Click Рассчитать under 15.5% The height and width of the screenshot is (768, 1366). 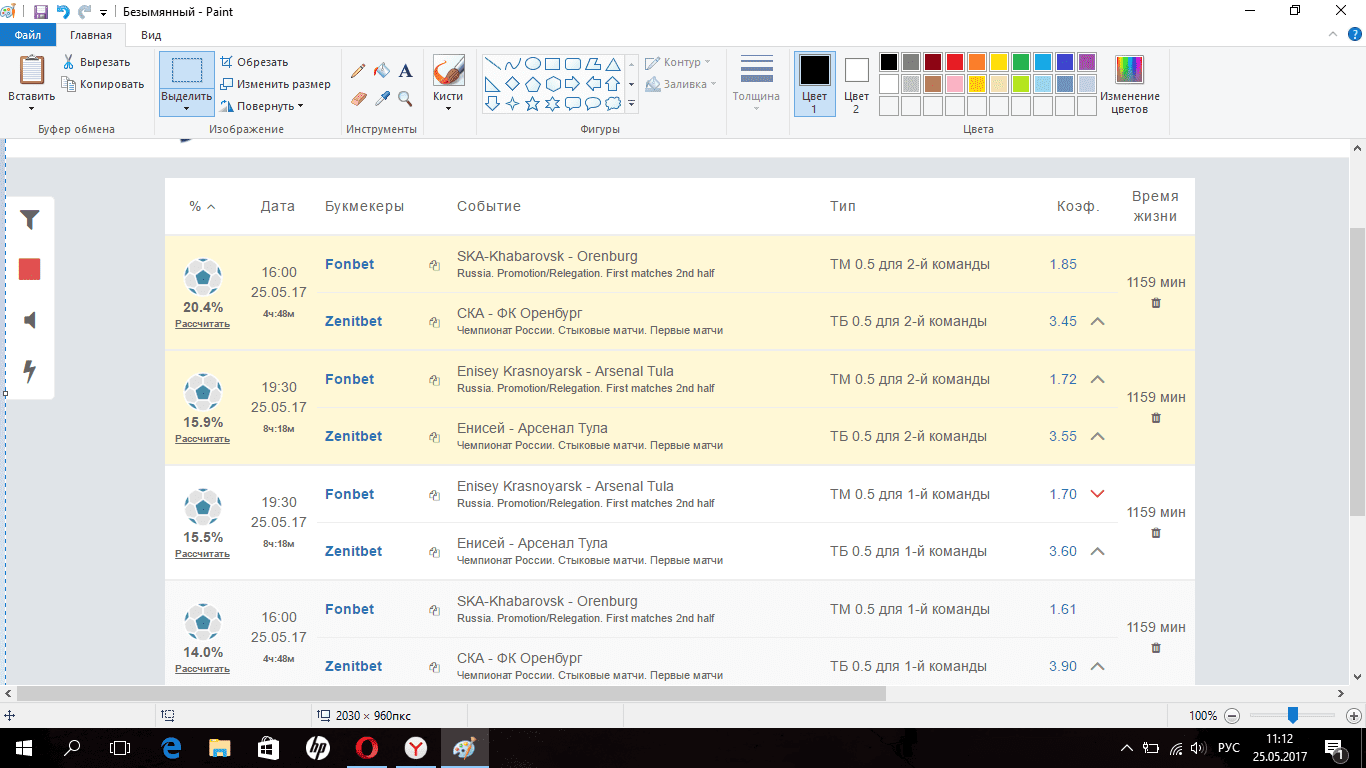click(202, 554)
